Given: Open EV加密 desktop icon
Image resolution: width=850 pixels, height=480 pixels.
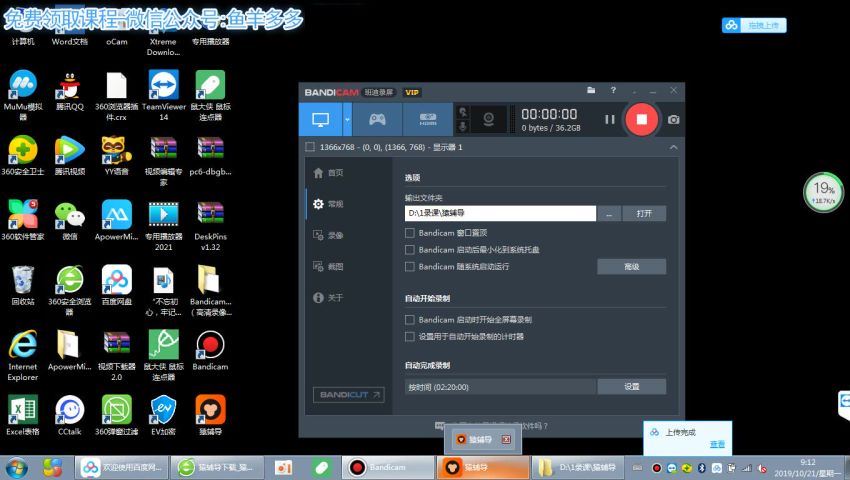Looking at the screenshot, I should coord(164,415).
